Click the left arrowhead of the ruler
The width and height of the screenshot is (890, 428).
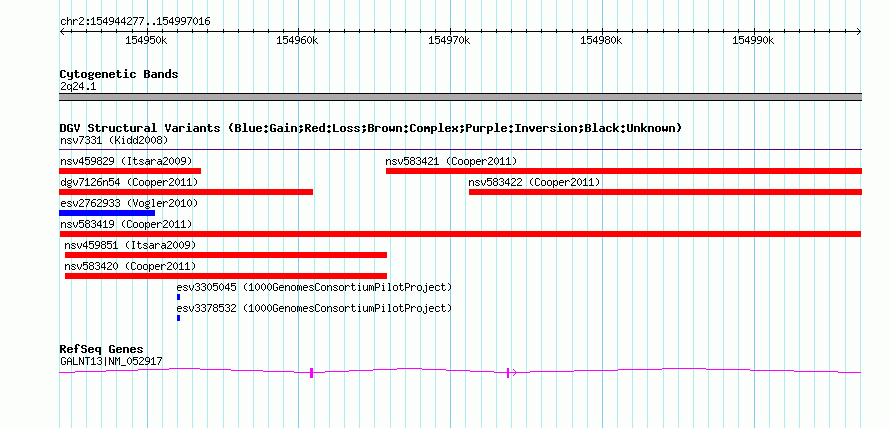62,31
